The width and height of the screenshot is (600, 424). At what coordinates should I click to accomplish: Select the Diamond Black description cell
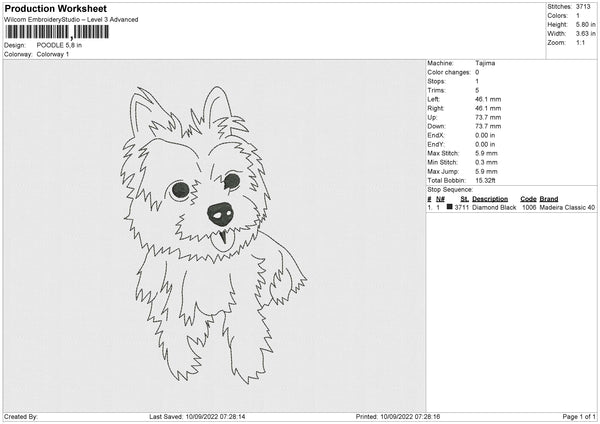[494, 207]
